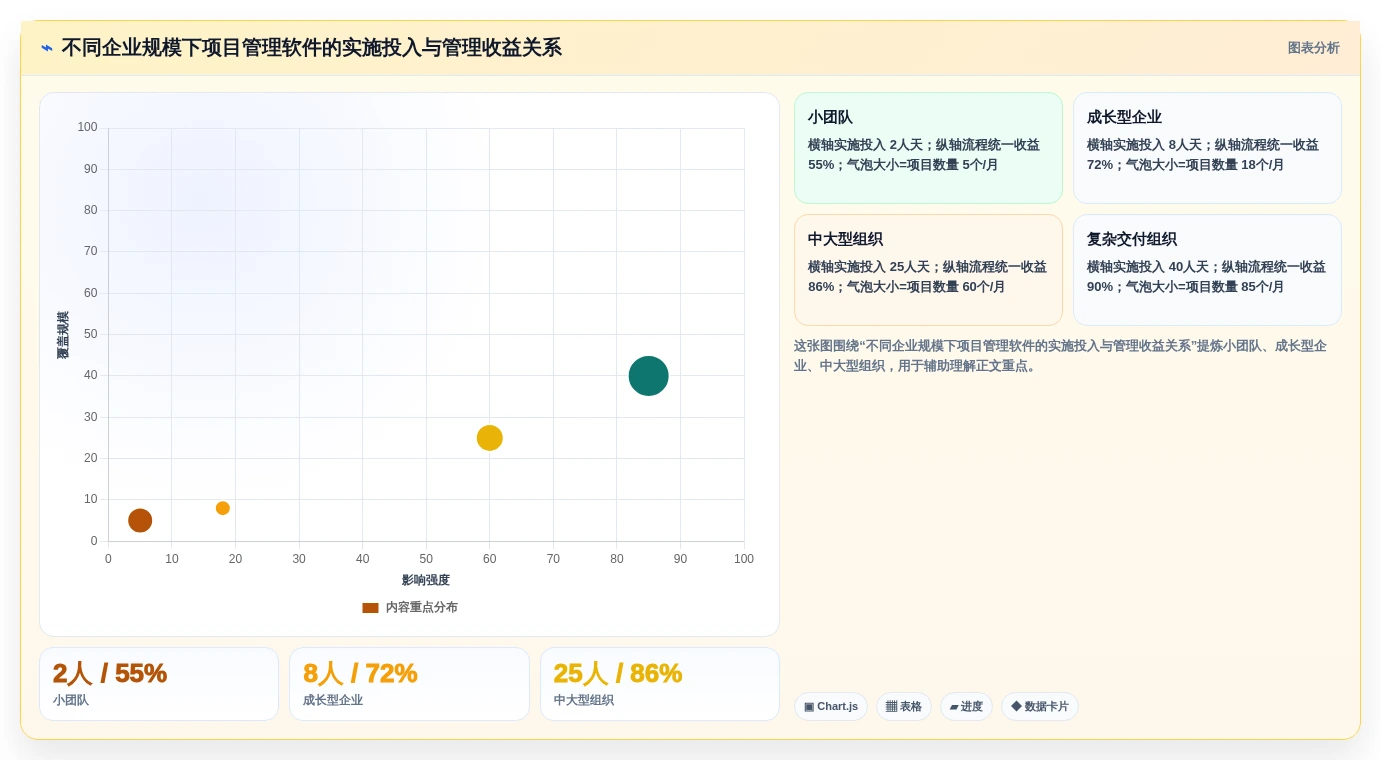Click the 复杂交付组织 card description text
This screenshot has height=760, width=1381.
pyautogui.click(x=1206, y=277)
